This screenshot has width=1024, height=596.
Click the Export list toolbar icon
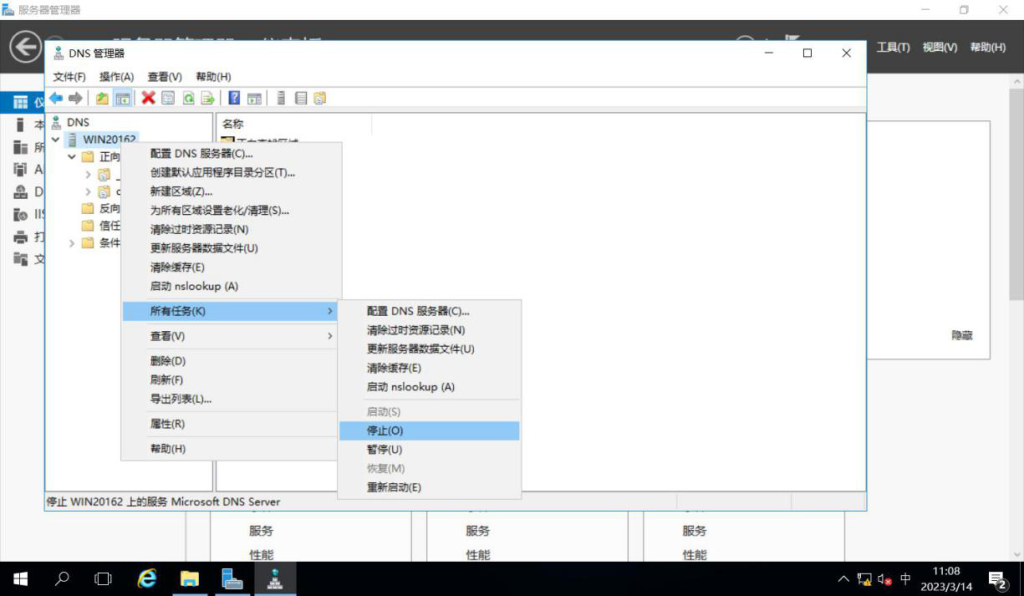click(x=208, y=98)
